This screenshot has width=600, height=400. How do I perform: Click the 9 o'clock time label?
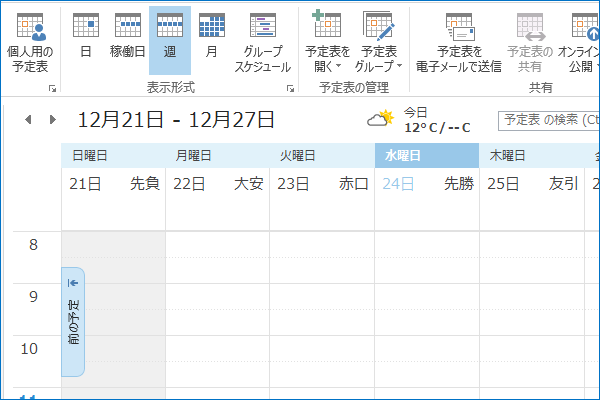click(33, 297)
